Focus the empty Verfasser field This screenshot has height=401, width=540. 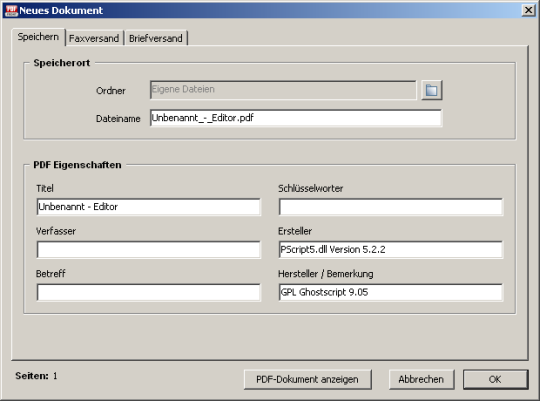coord(148,249)
